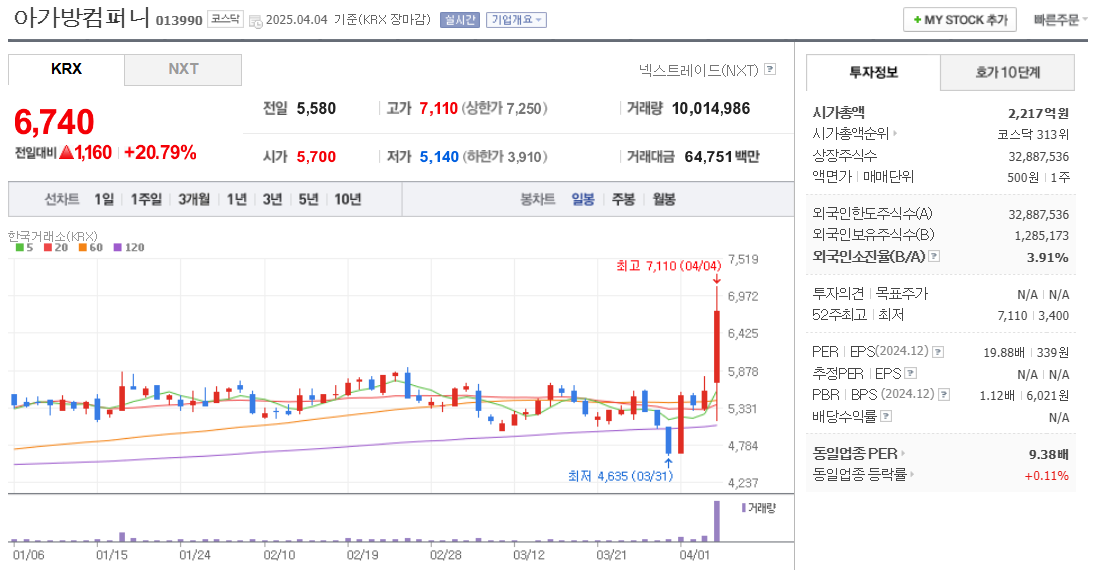The width and height of the screenshot is (1105, 570).
Task: Click the 거래량 value 10,014,986
Action: click(710, 109)
